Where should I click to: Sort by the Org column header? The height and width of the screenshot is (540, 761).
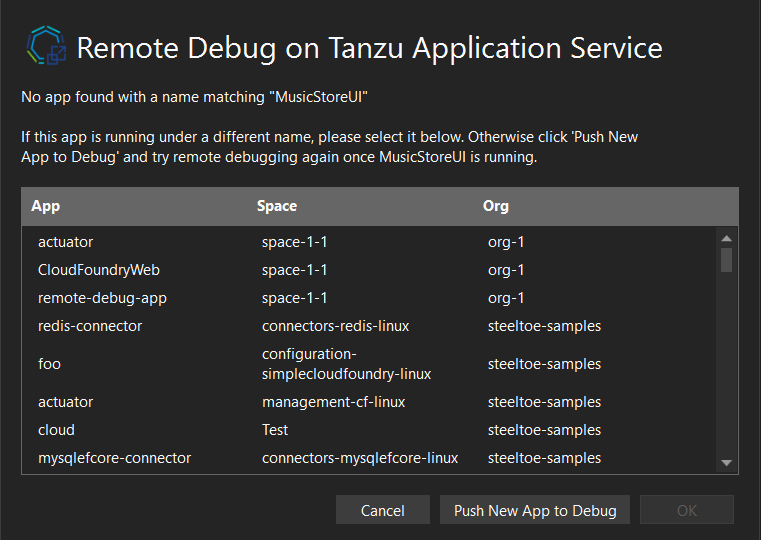pyautogui.click(x=496, y=206)
